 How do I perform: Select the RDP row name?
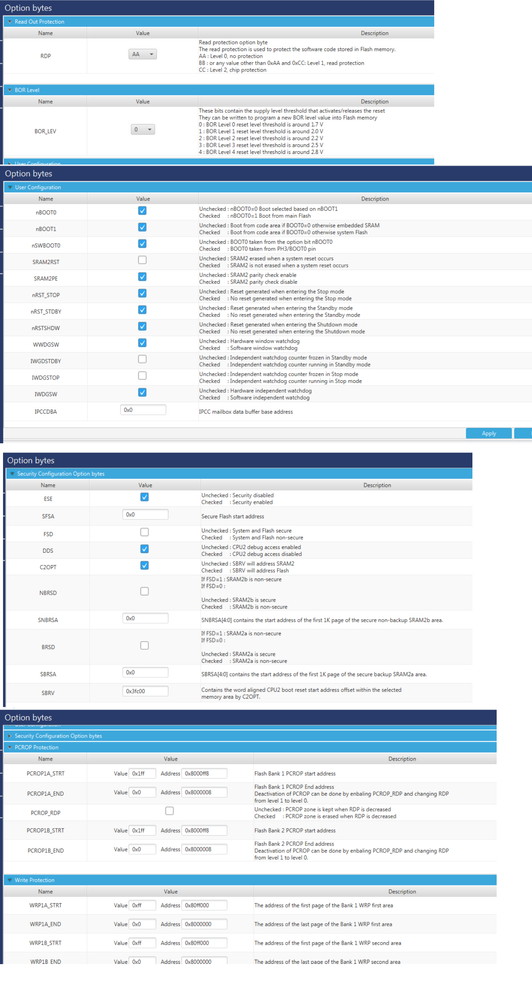point(45,55)
